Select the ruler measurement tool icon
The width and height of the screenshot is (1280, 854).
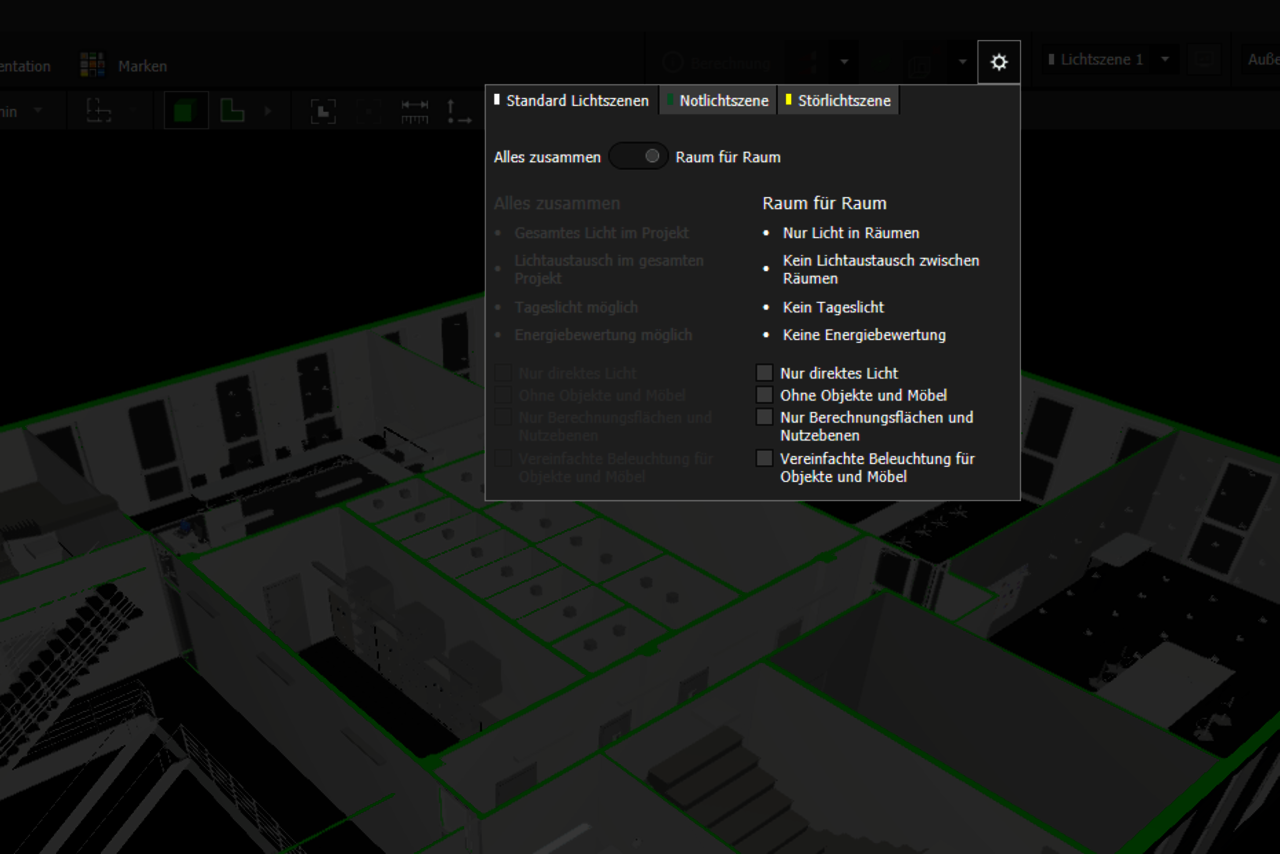[414, 111]
